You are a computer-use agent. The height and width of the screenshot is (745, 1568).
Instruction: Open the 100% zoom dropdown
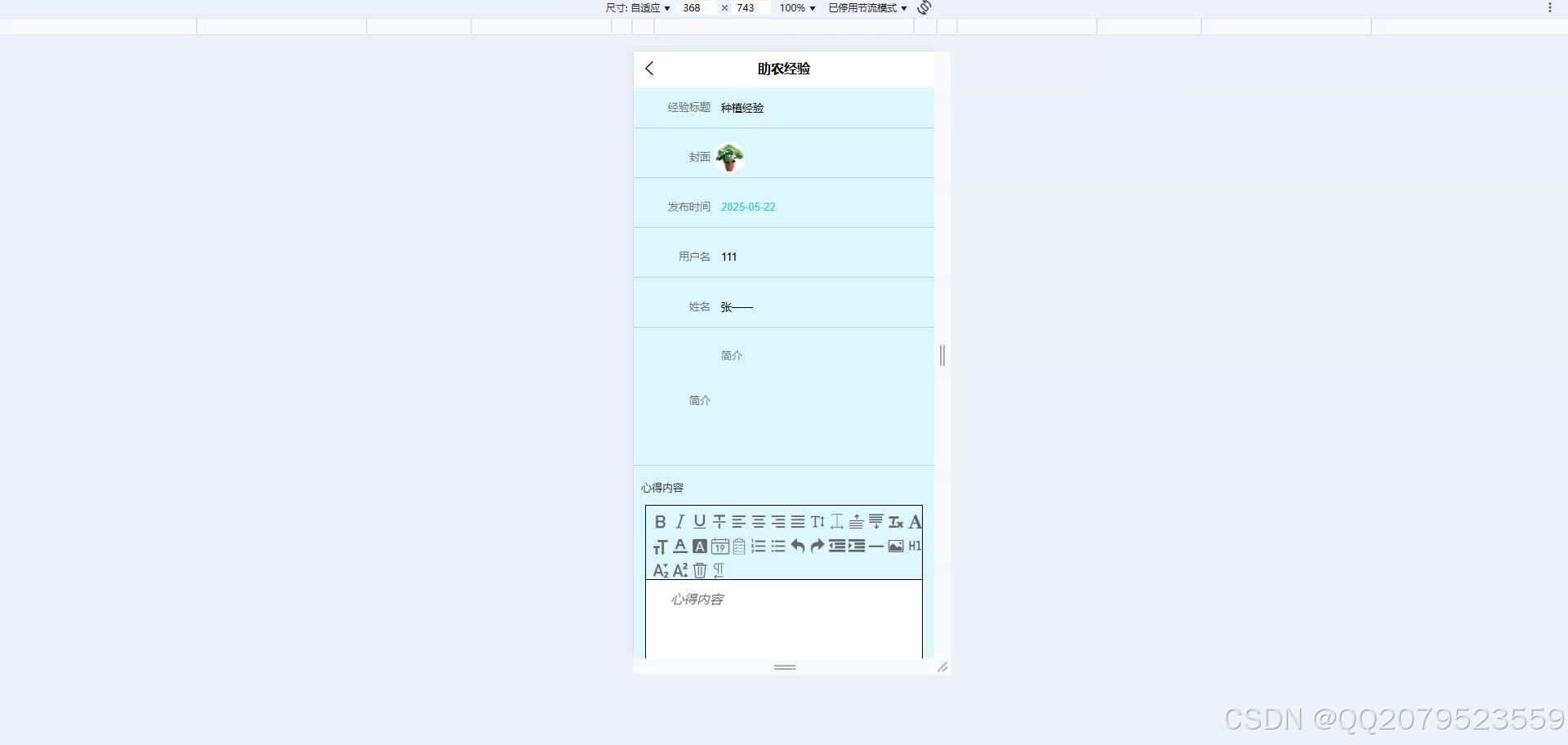click(x=797, y=8)
